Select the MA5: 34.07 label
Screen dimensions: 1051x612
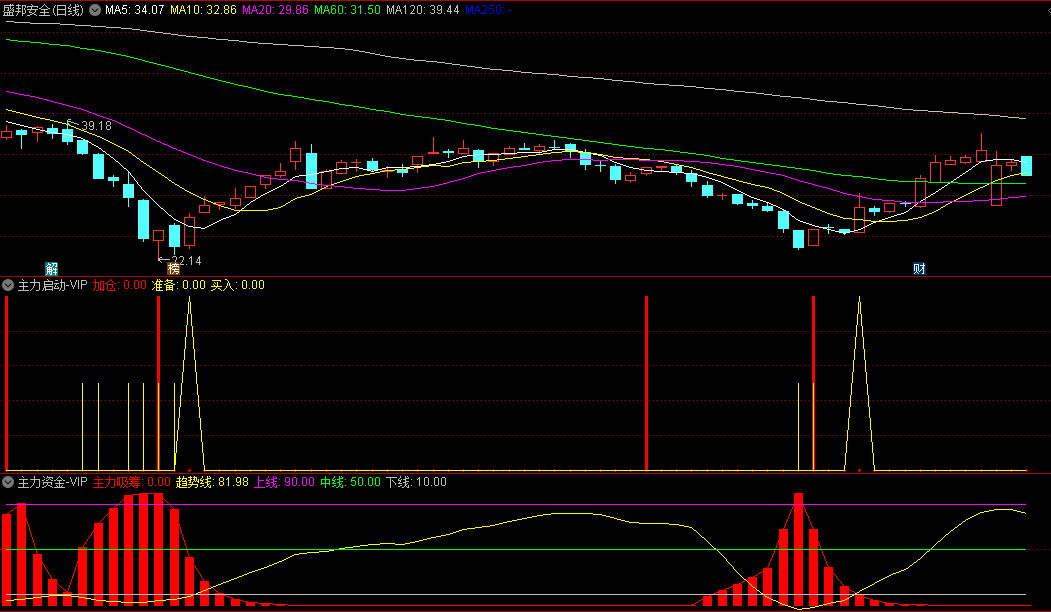[x=135, y=10]
